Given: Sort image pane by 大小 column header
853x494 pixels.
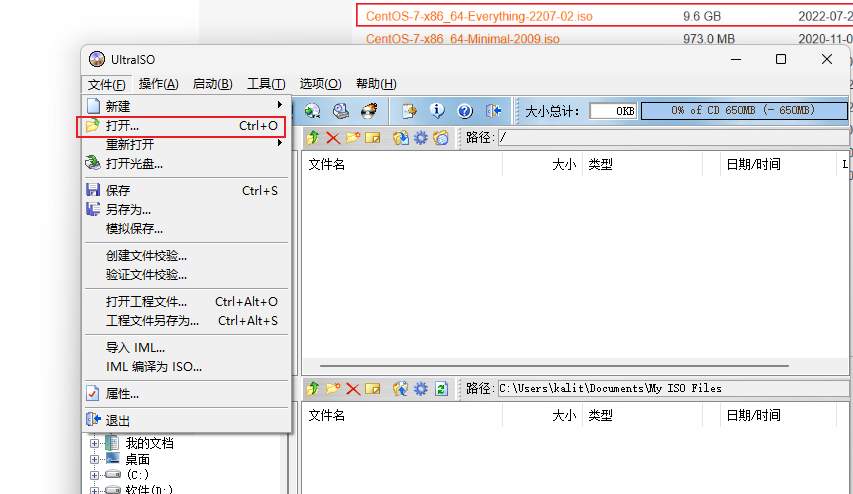Looking at the screenshot, I should pos(542,164).
